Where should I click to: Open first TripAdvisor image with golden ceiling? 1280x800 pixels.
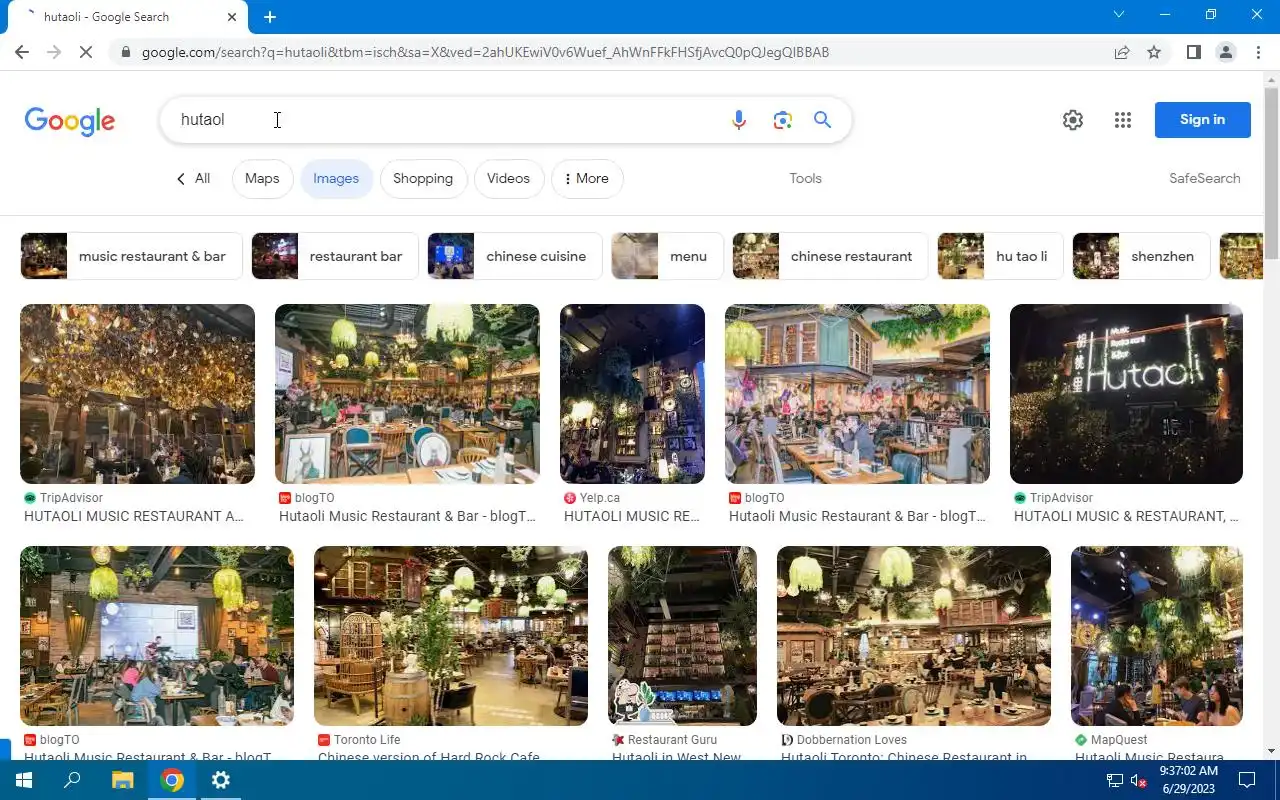[137, 394]
